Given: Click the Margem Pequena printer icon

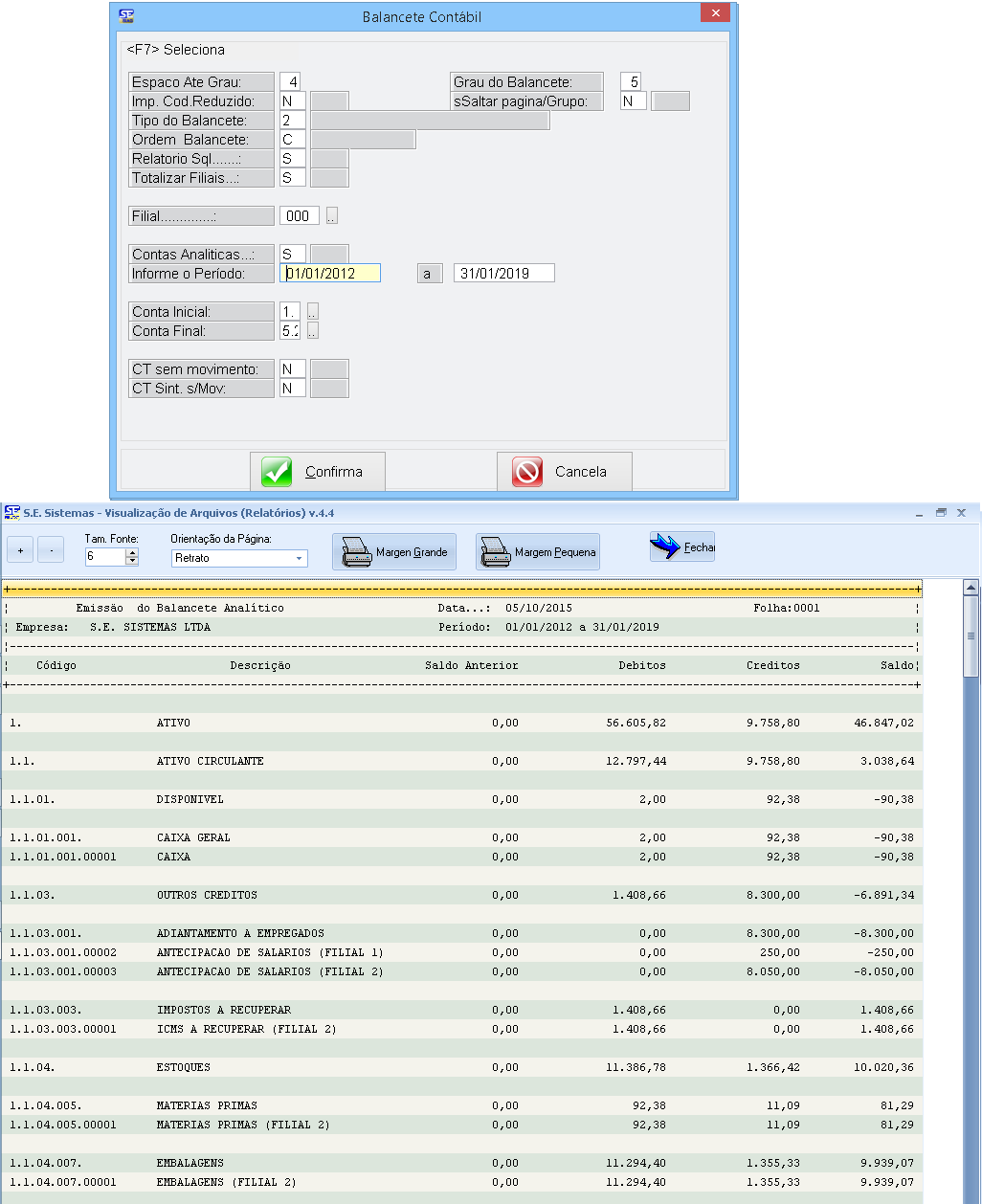Looking at the screenshot, I should [x=496, y=552].
